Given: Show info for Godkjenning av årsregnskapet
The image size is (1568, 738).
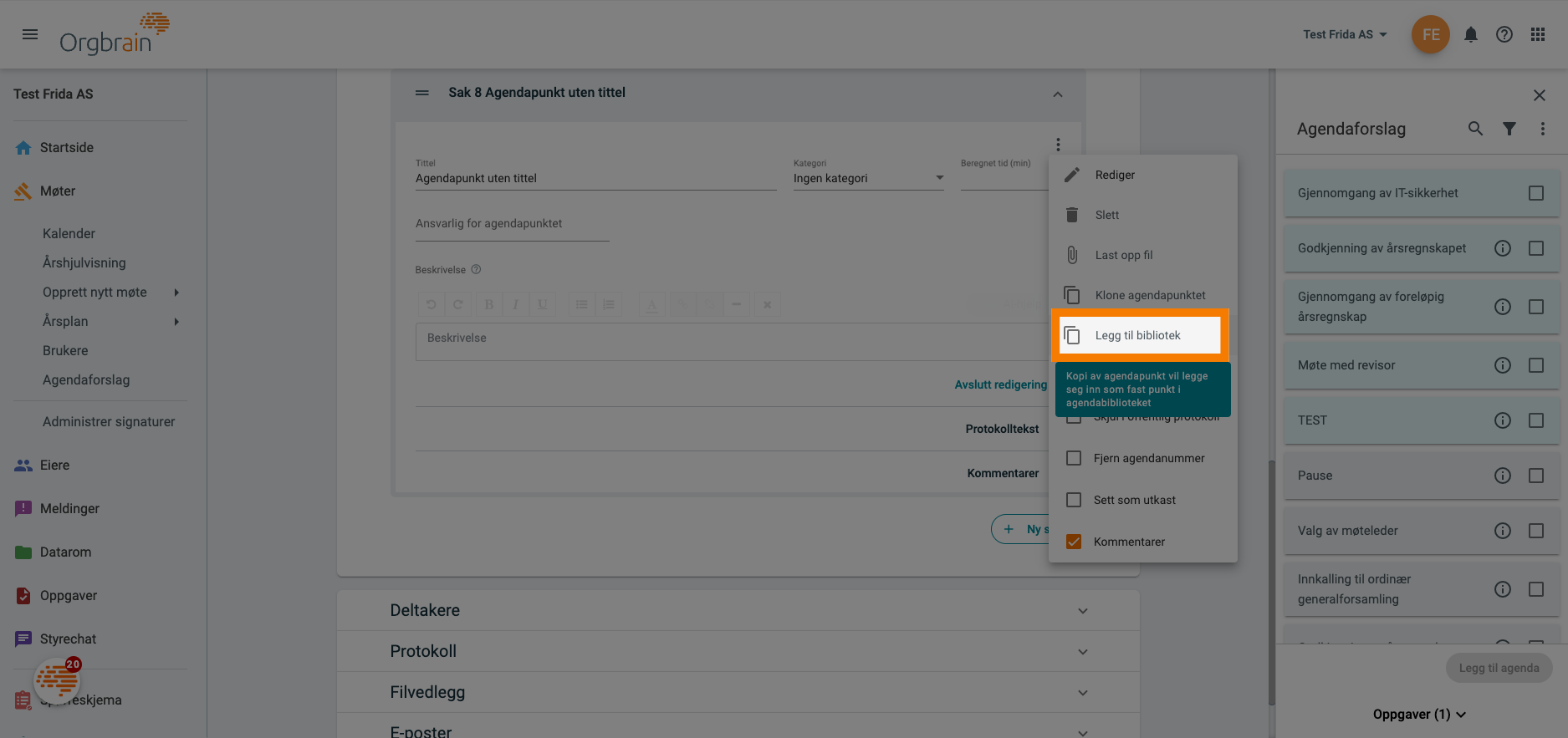Looking at the screenshot, I should (1503, 248).
